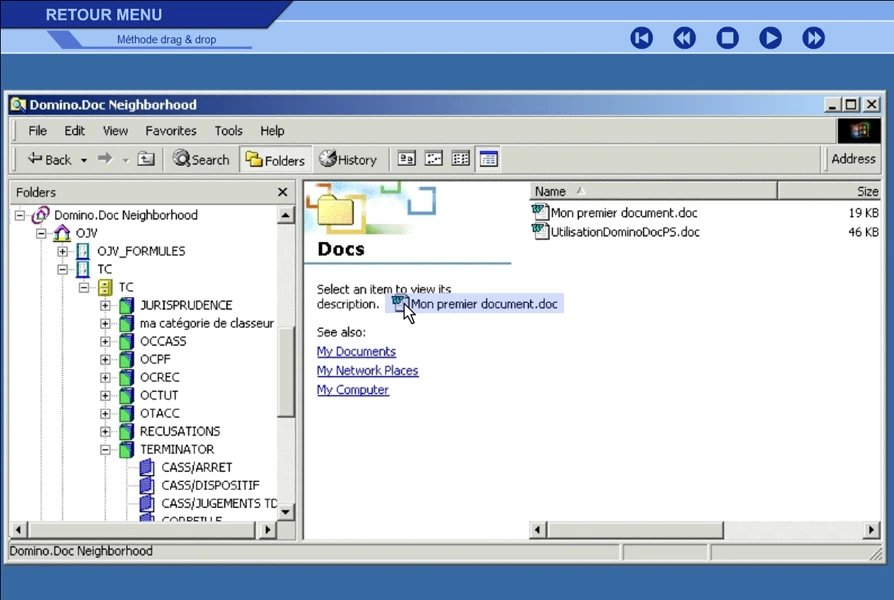Switch to list view icon
Screen dimensions: 894x600
tap(461, 159)
